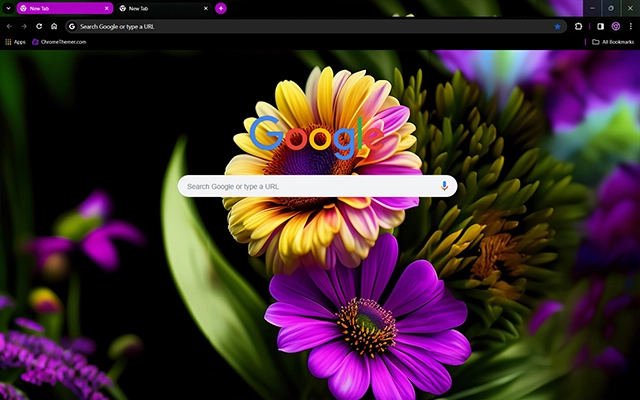Screen dimensions: 640x400
Task: Open the All Bookmarks folder
Action: tap(613, 42)
